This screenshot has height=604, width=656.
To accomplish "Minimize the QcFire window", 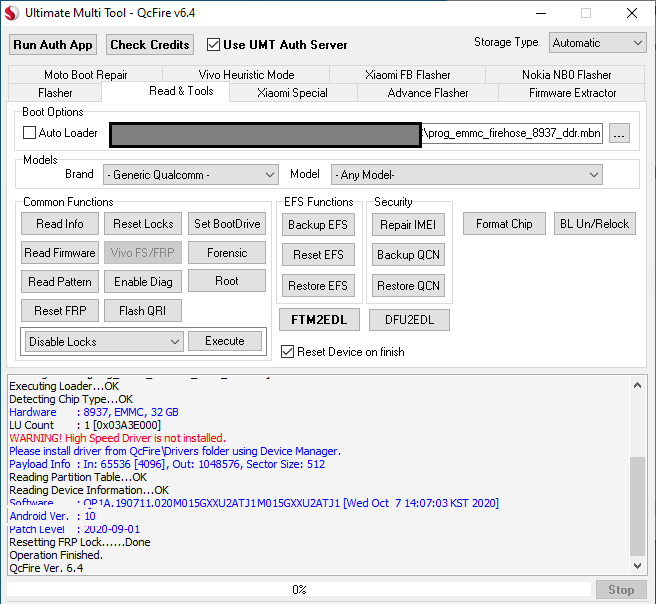I will pyautogui.click(x=541, y=13).
